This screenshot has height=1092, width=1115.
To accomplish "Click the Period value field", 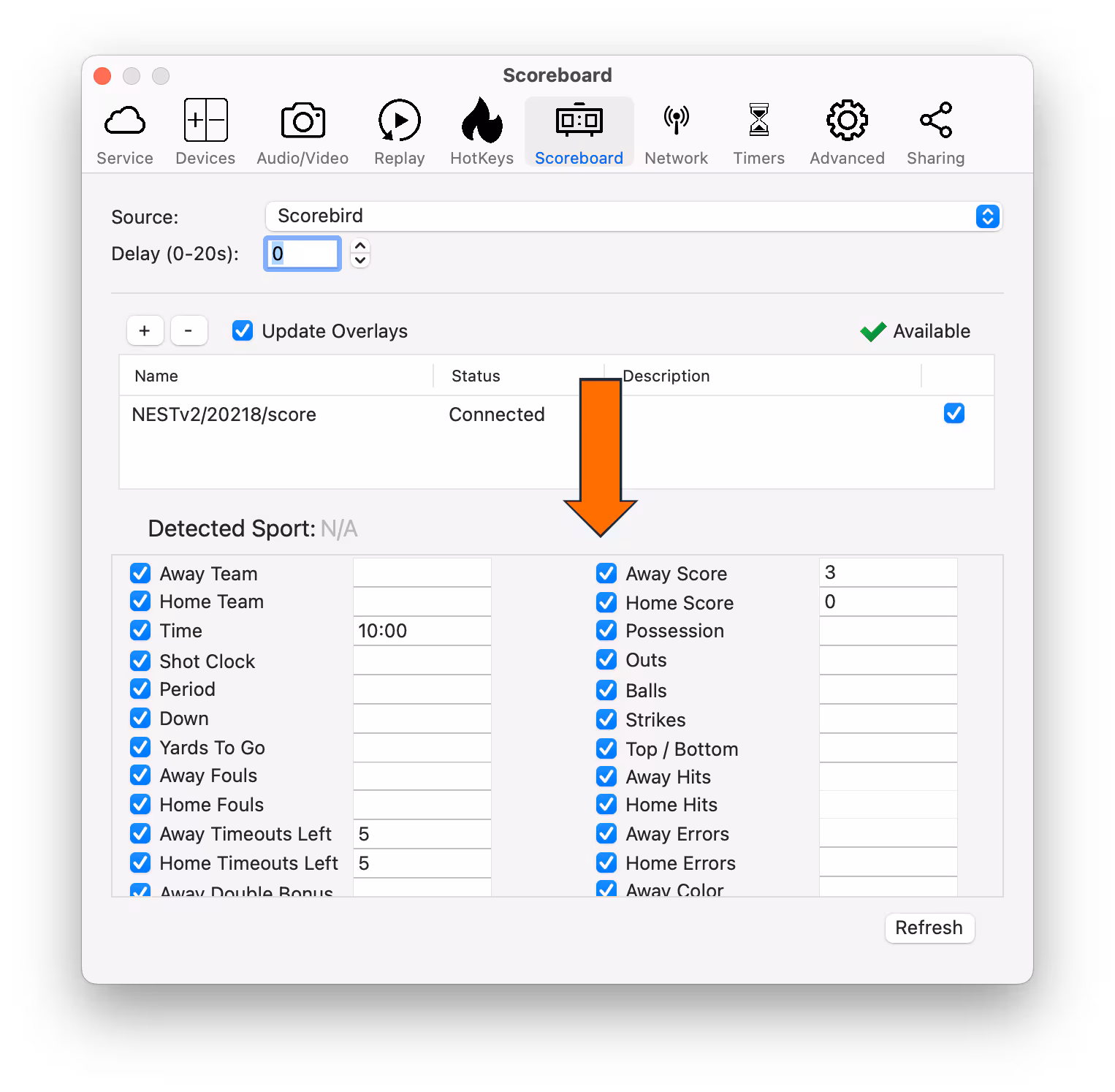I will pos(422,689).
